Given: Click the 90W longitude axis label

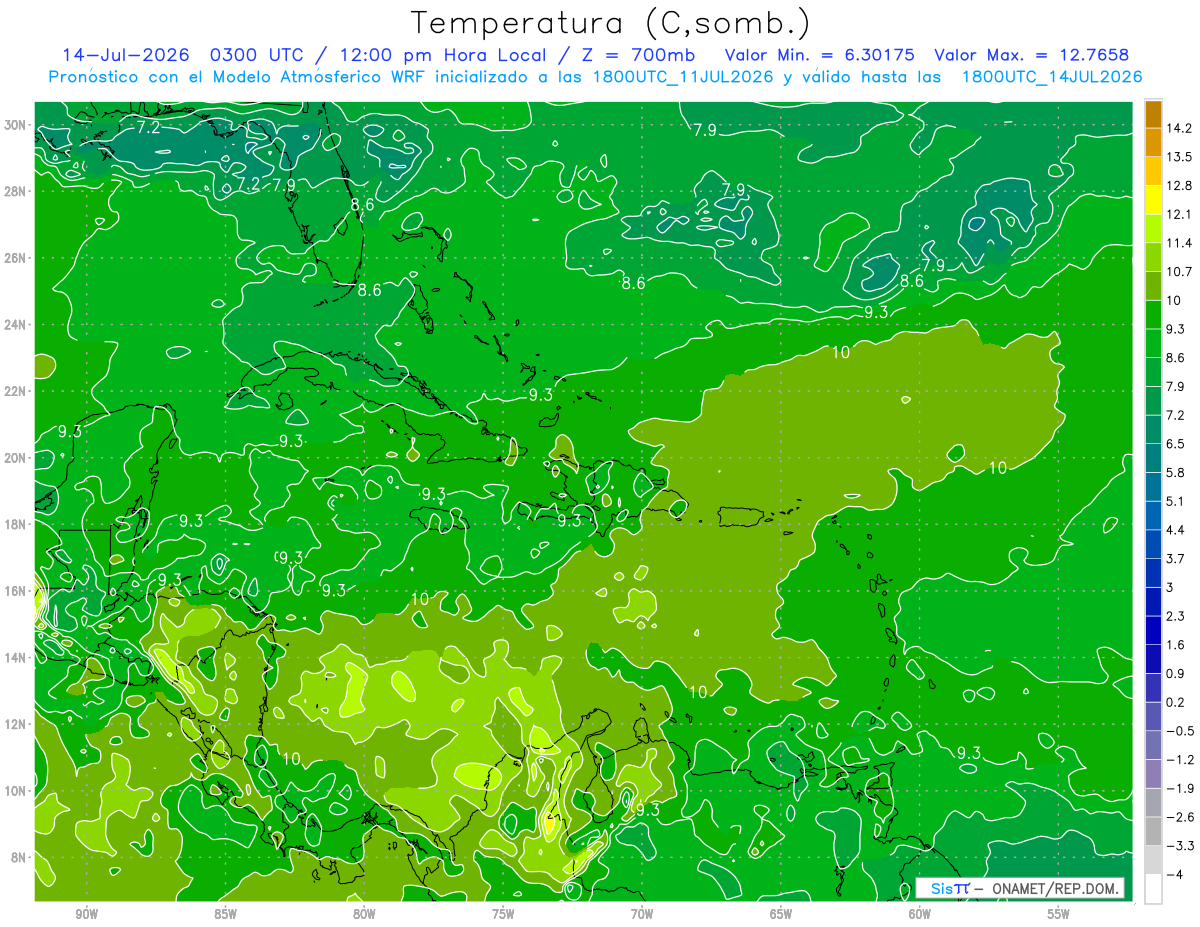Looking at the screenshot, I should (x=86, y=914).
